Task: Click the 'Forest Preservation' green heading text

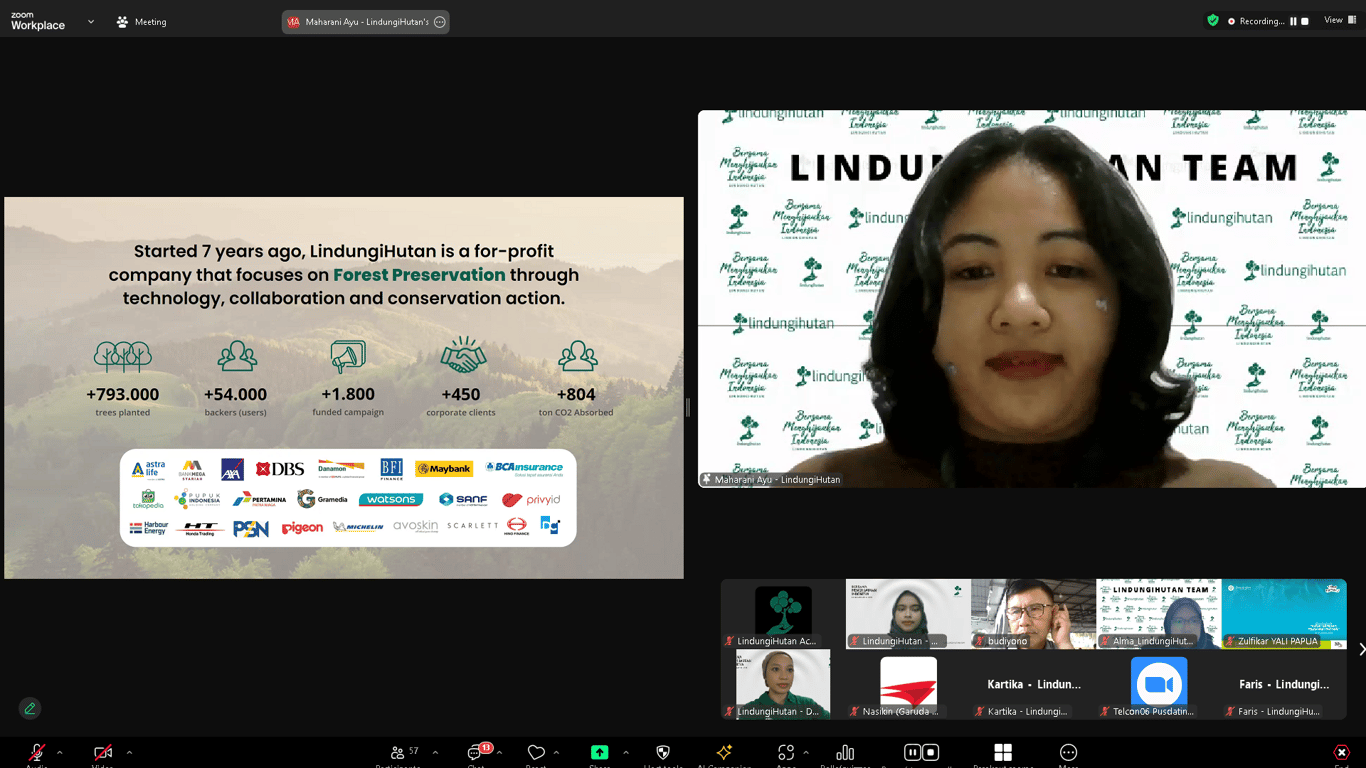Action: click(419, 275)
